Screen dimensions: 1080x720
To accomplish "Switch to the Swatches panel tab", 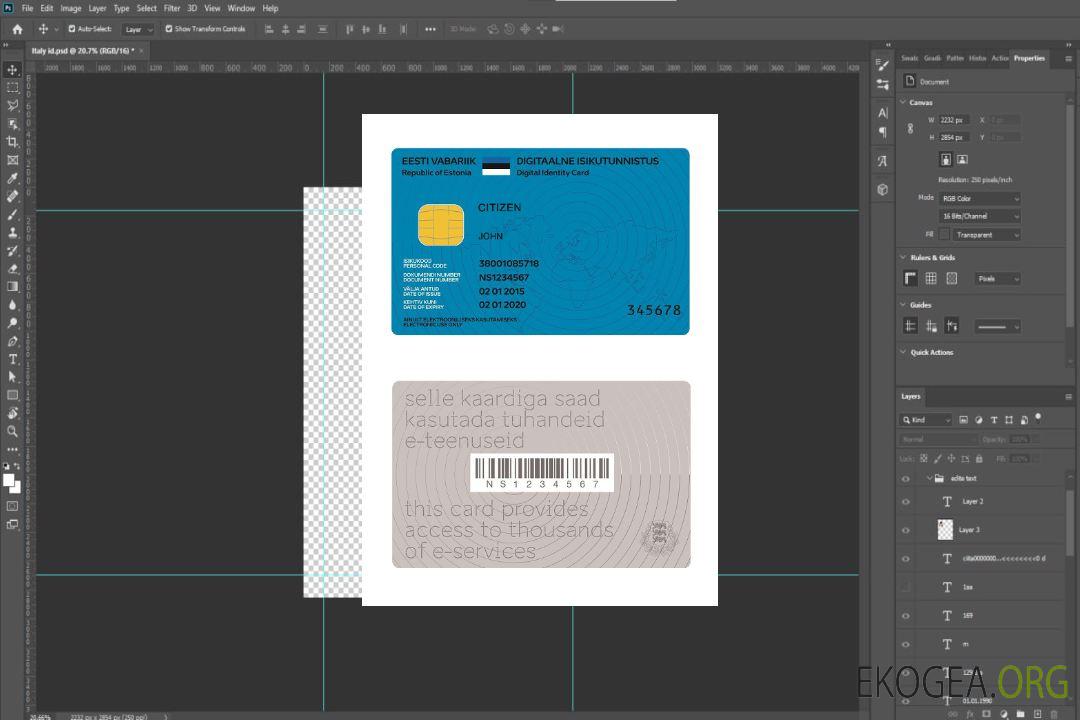I will point(909,58).
